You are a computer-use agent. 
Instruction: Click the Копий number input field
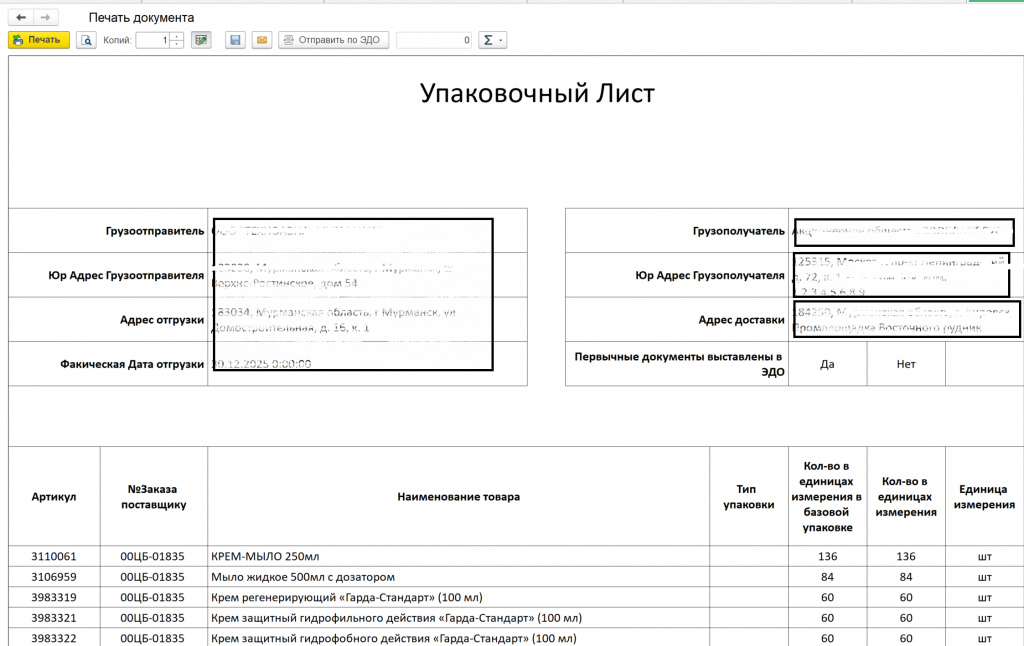pos(153,40)
